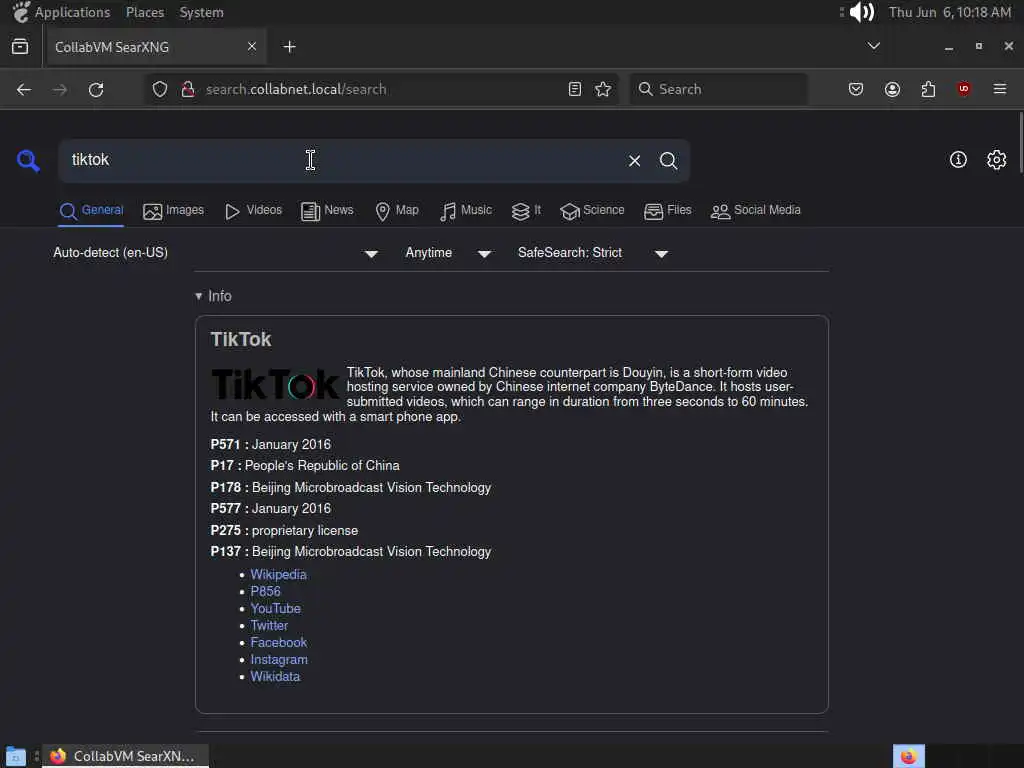The width and height of the screenshot is (1024, 768).
Task: Switch to Music category
Action: (x=466, y=210)
